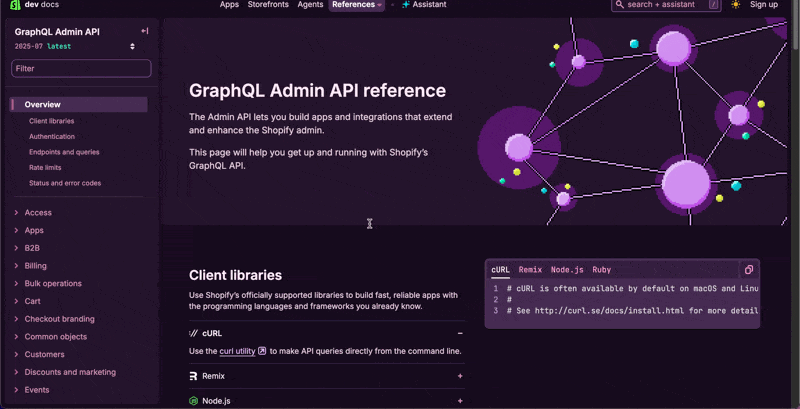
Task: Expand the Discounts and marketing section
Action: [65, 372]
